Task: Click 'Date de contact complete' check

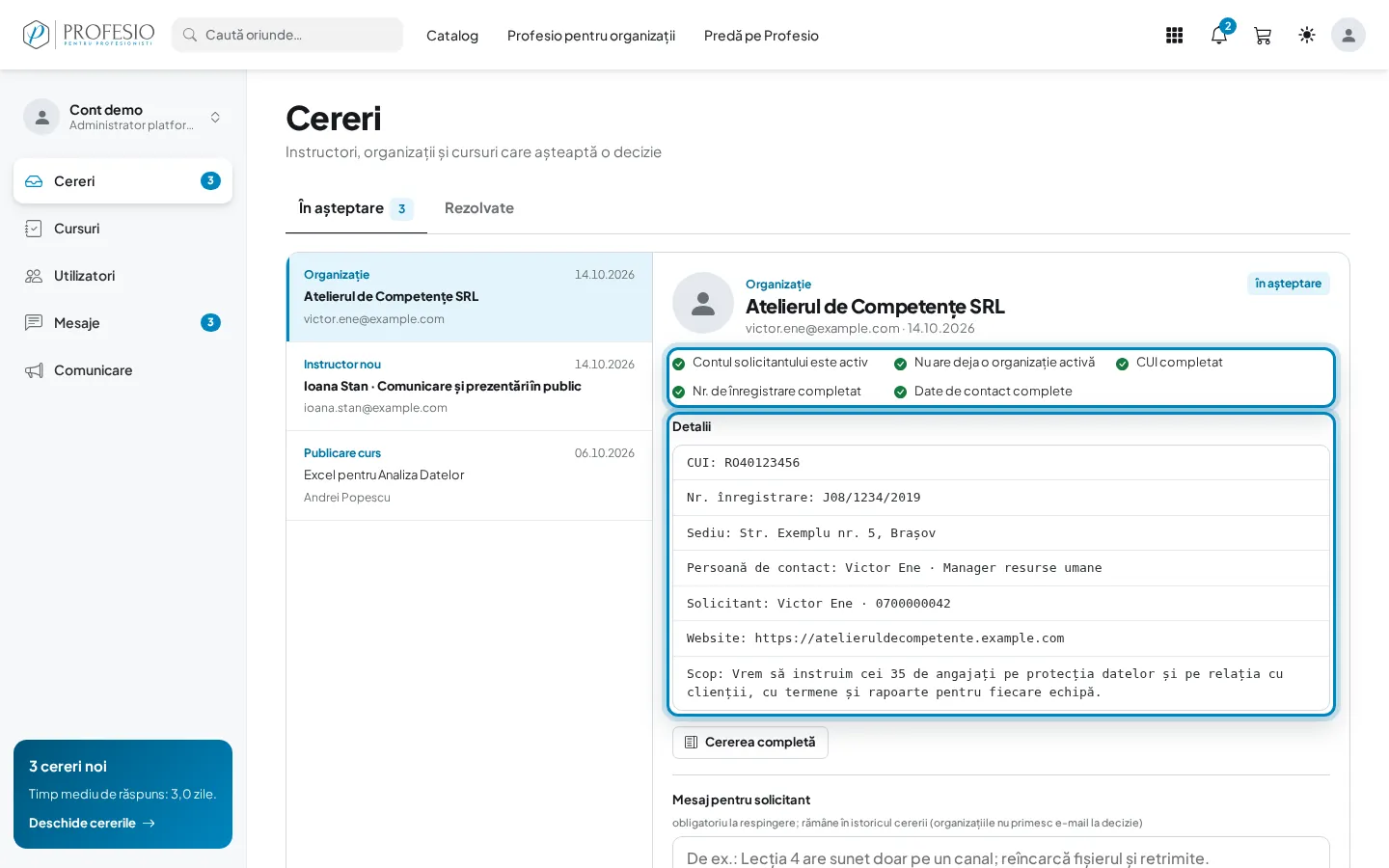Action: [983, 392]
